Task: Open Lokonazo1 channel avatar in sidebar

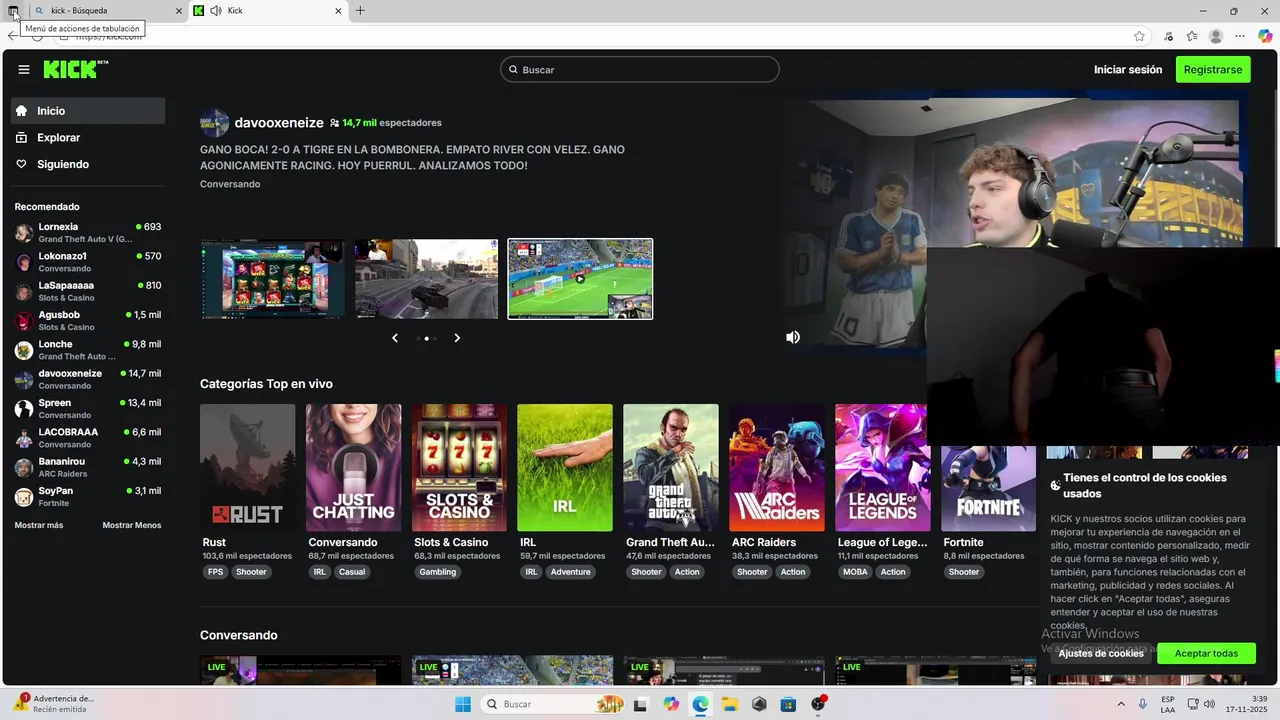Action: (24, 262)
